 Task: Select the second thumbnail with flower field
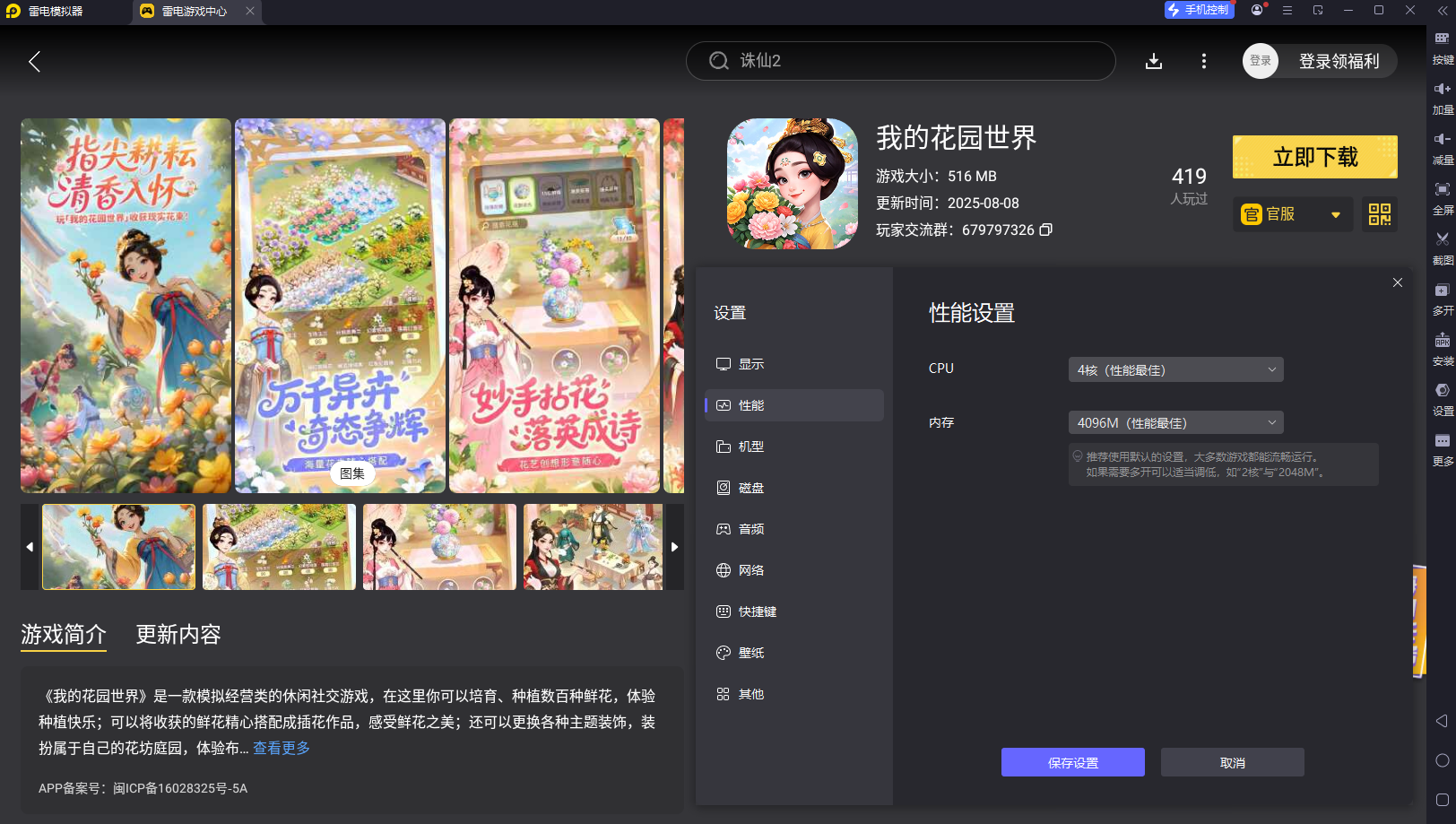tap(279, 547)
